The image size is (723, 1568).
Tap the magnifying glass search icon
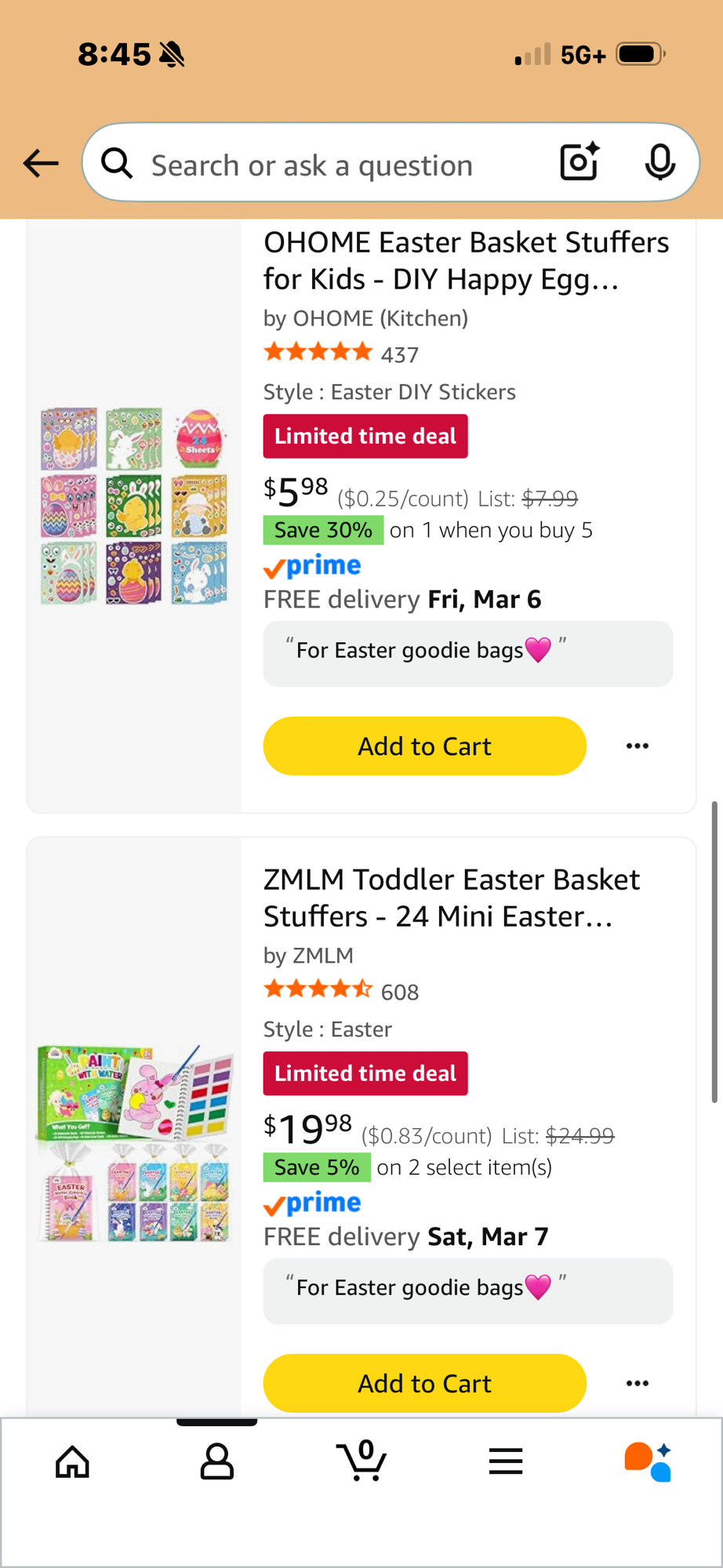117,163
